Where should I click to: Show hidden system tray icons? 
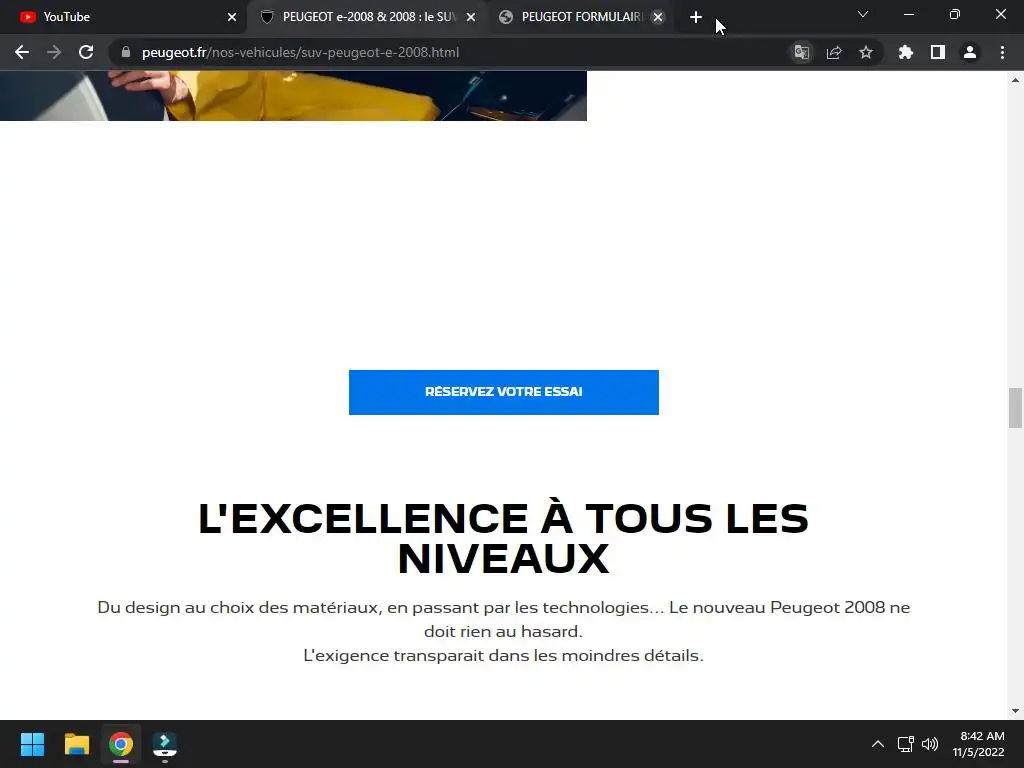[x=878, y=744]
